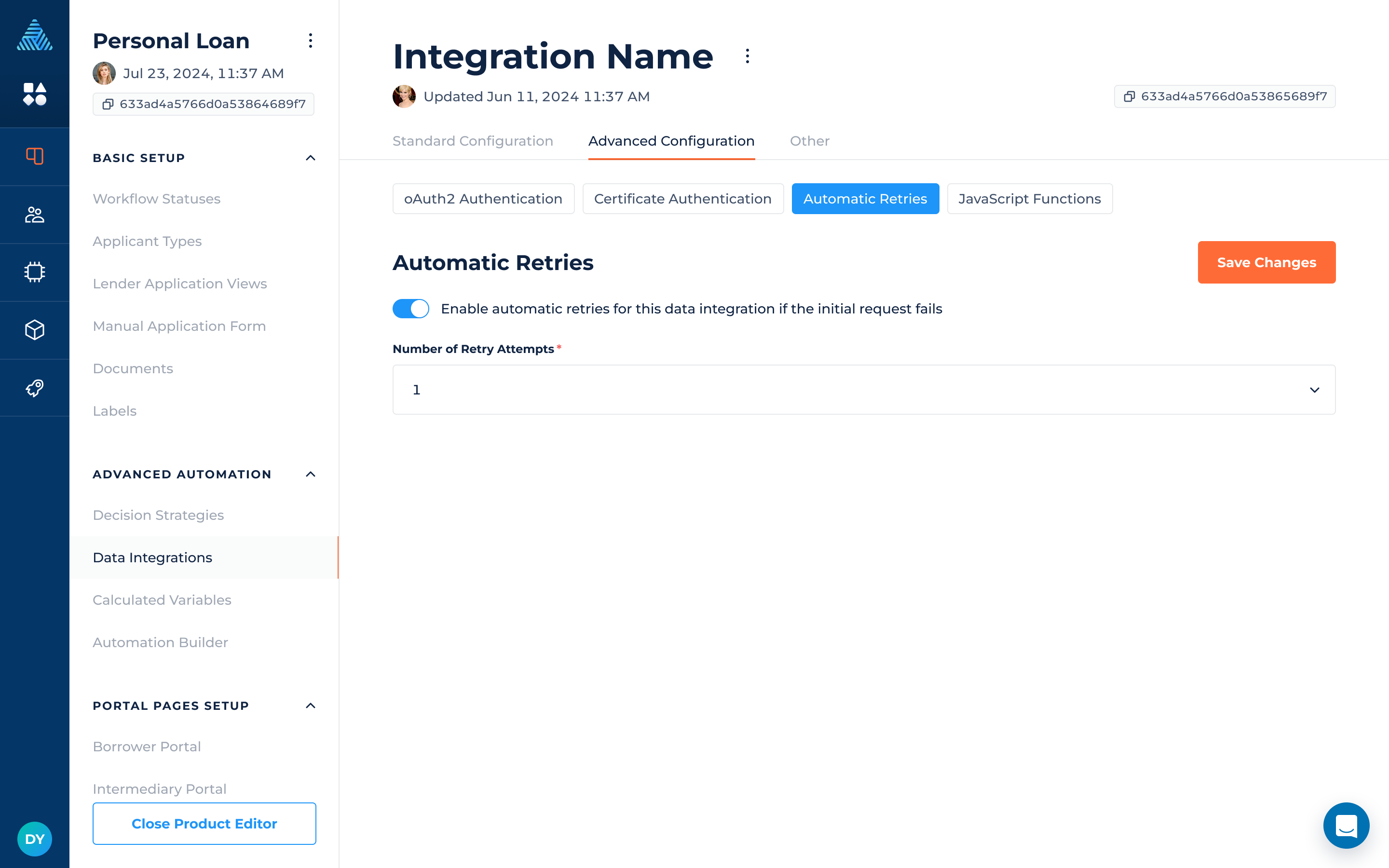This screenshot has width=1389, height=868.
Task: Open the orange book icon in sidebar
Action: click(34, 156)
